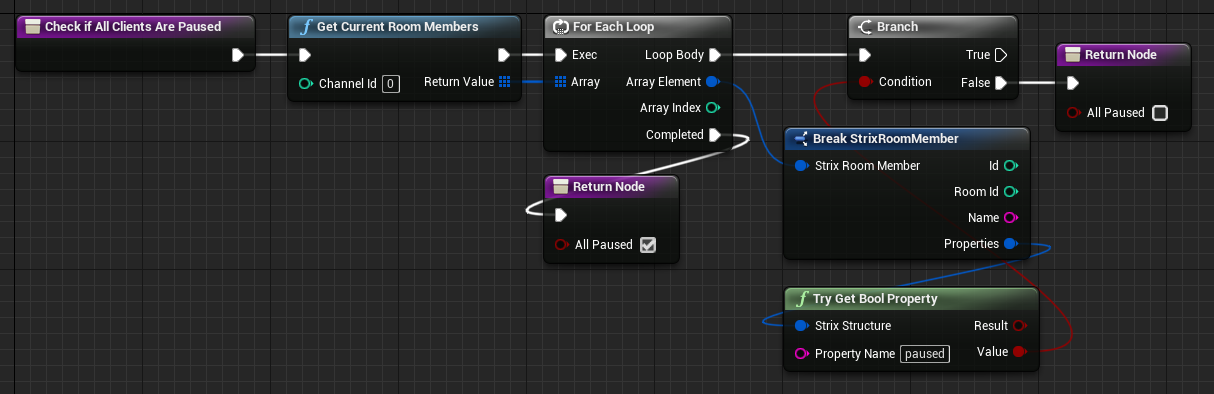Click the Check if All Clients Are Paused exec output pin
Screen dimensions: 1214x394
(238, 55)
